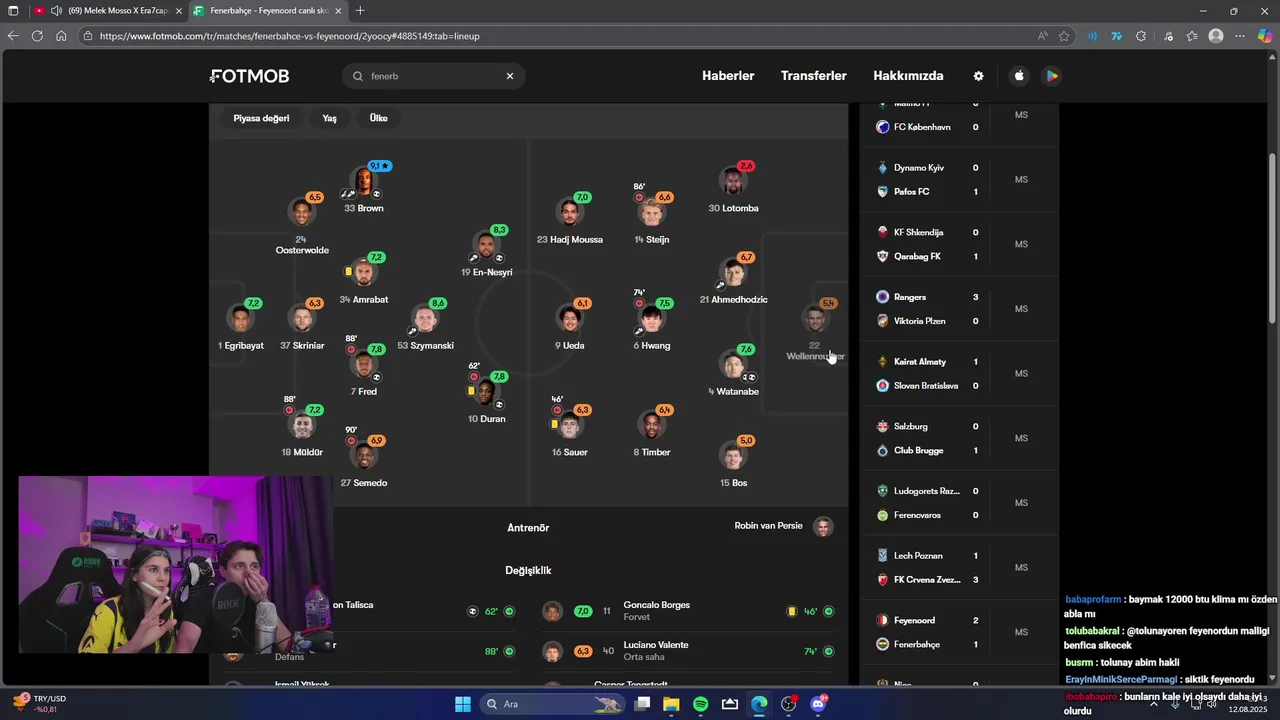This screenshot has height=720, width=1280.
Task: Open player 27 Semedo's avatar
Action: click(364, 456)
